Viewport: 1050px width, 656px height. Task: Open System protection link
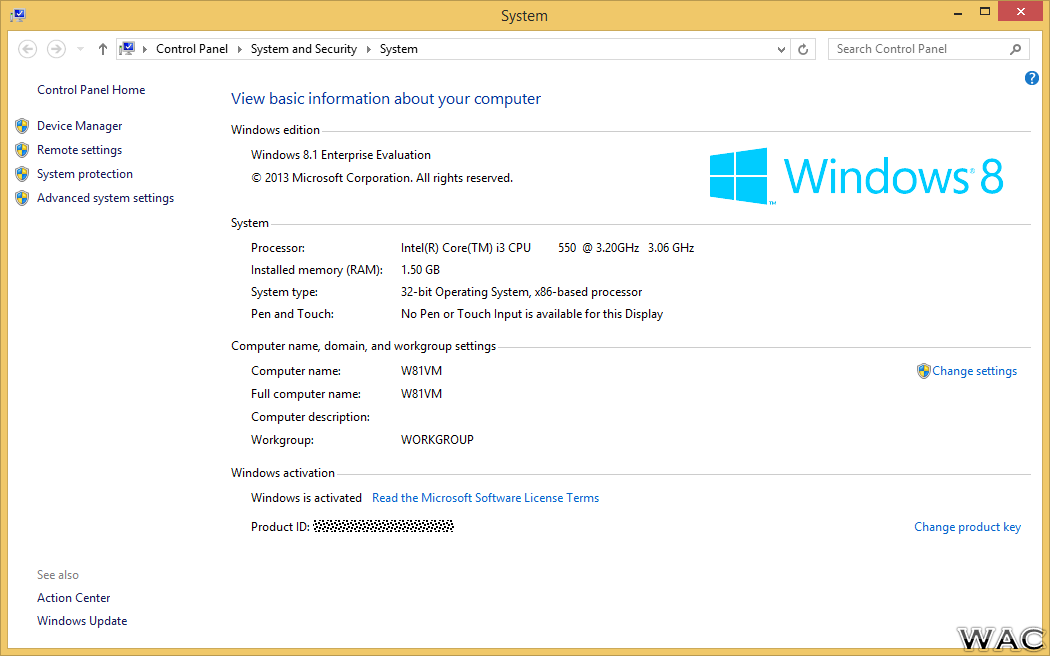84,174
